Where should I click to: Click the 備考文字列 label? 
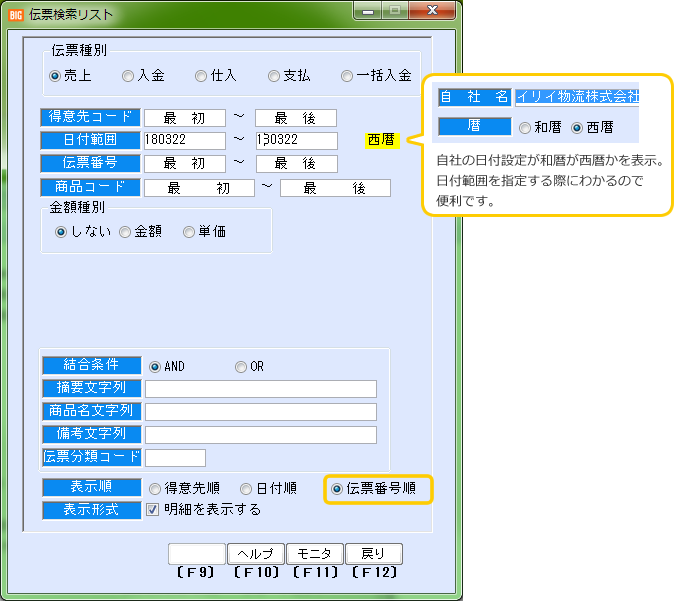point(92,434)
